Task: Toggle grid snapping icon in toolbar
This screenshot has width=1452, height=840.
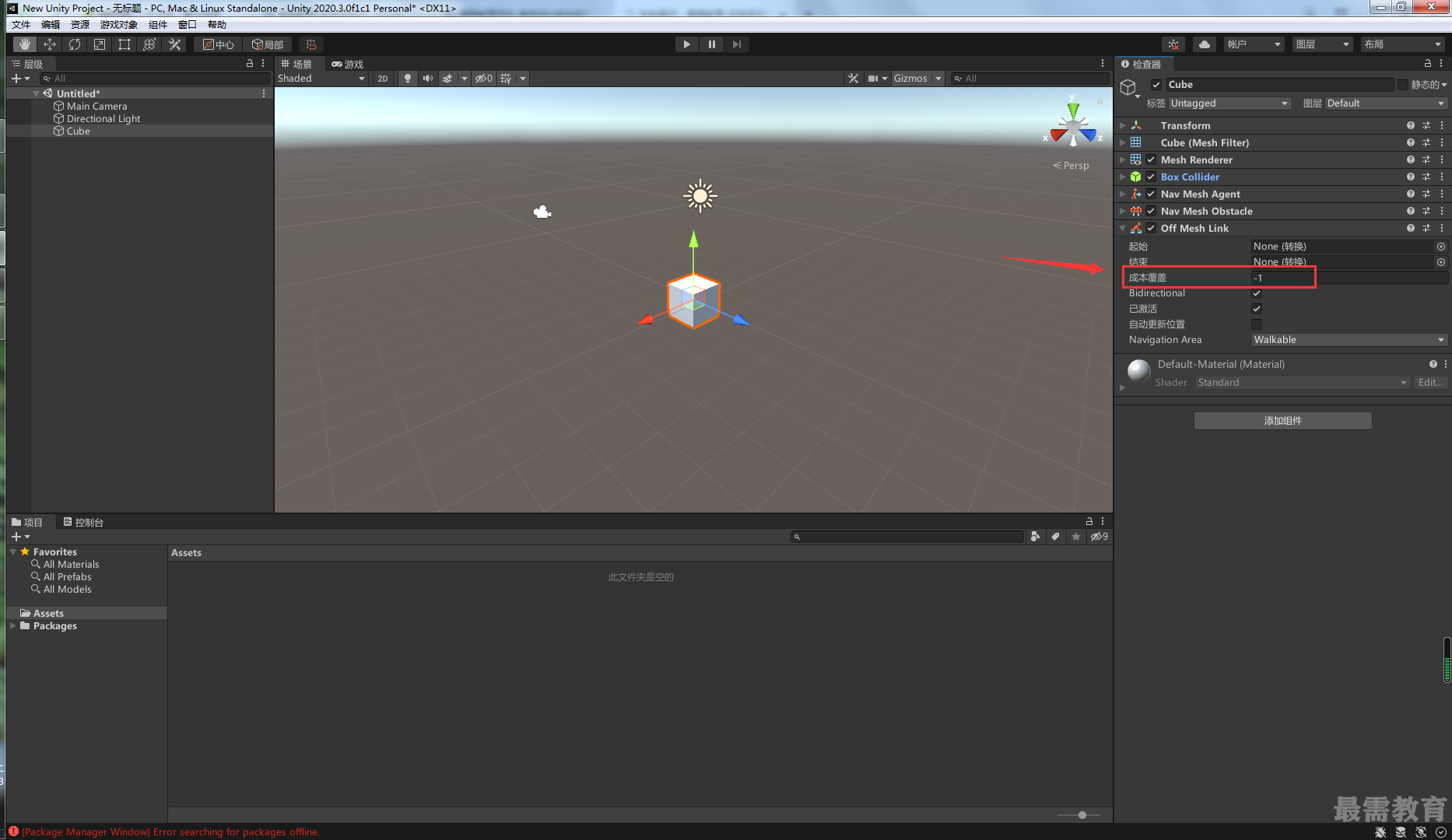Action: (x=311, y=44)
